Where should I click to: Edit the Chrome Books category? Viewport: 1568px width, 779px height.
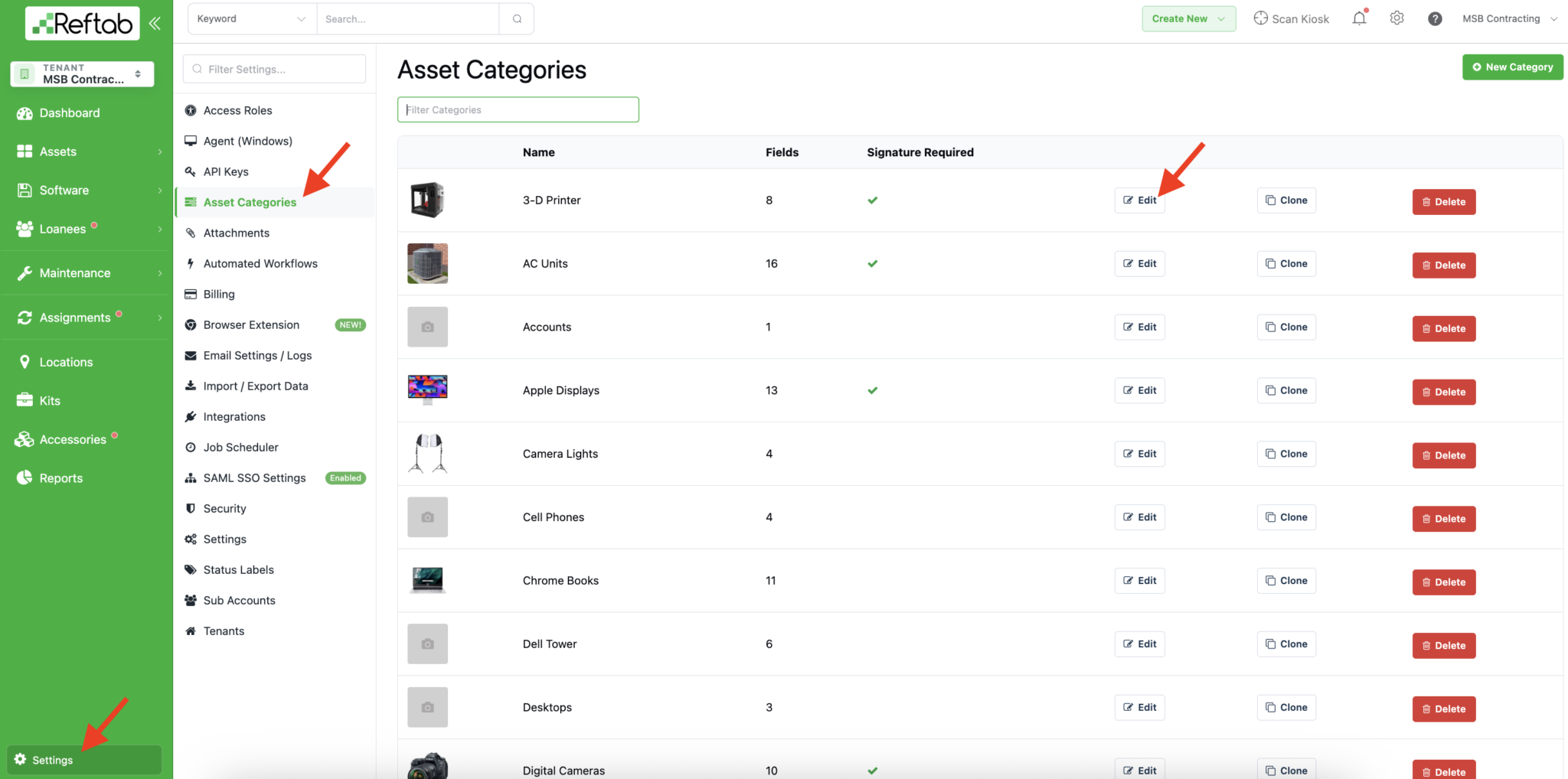(1139, 581)
